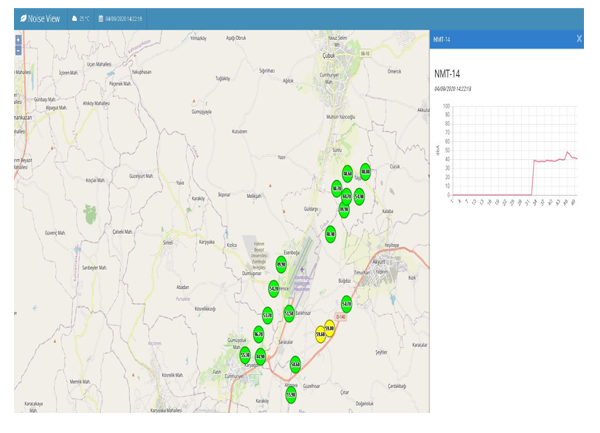Zoom out on the map
Image resolution: width=600 pixels, height=433 pixels.
18,50
